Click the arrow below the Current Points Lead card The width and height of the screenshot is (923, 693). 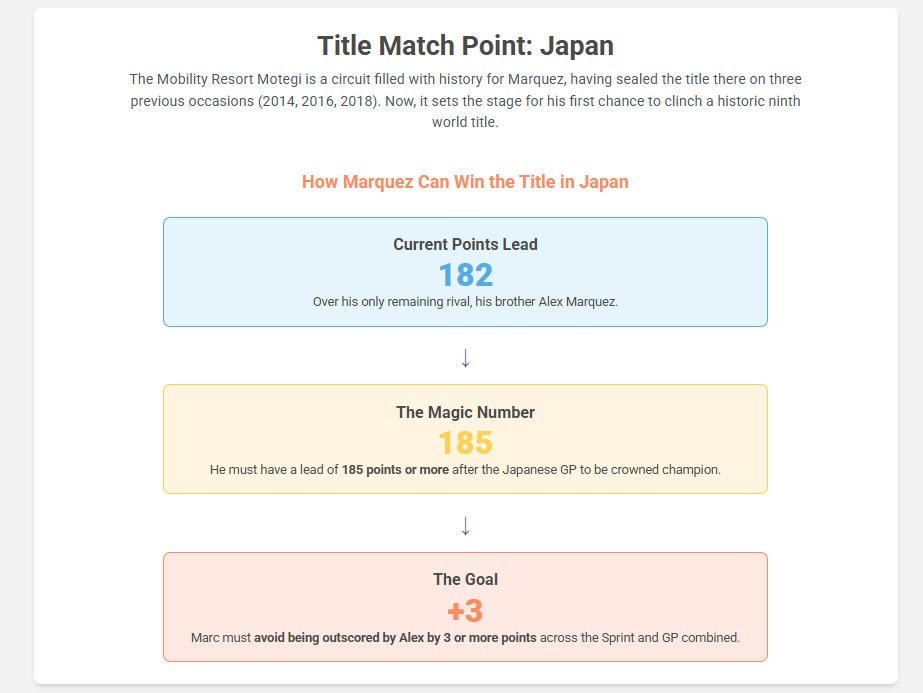465,357
